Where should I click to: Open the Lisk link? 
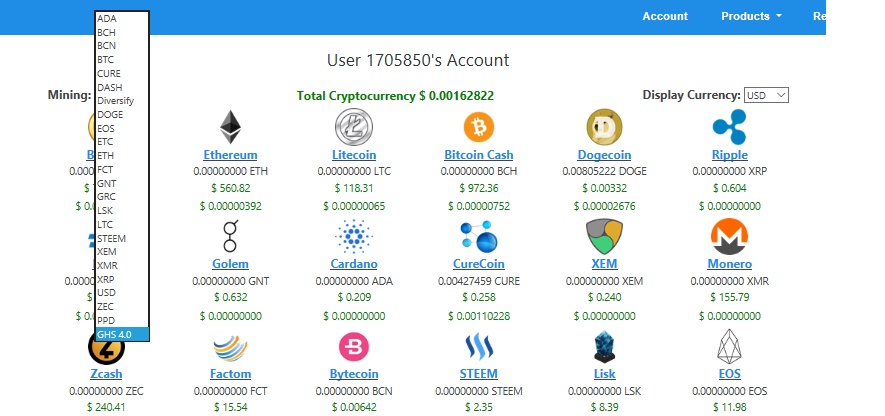click(x=604, y=374)
